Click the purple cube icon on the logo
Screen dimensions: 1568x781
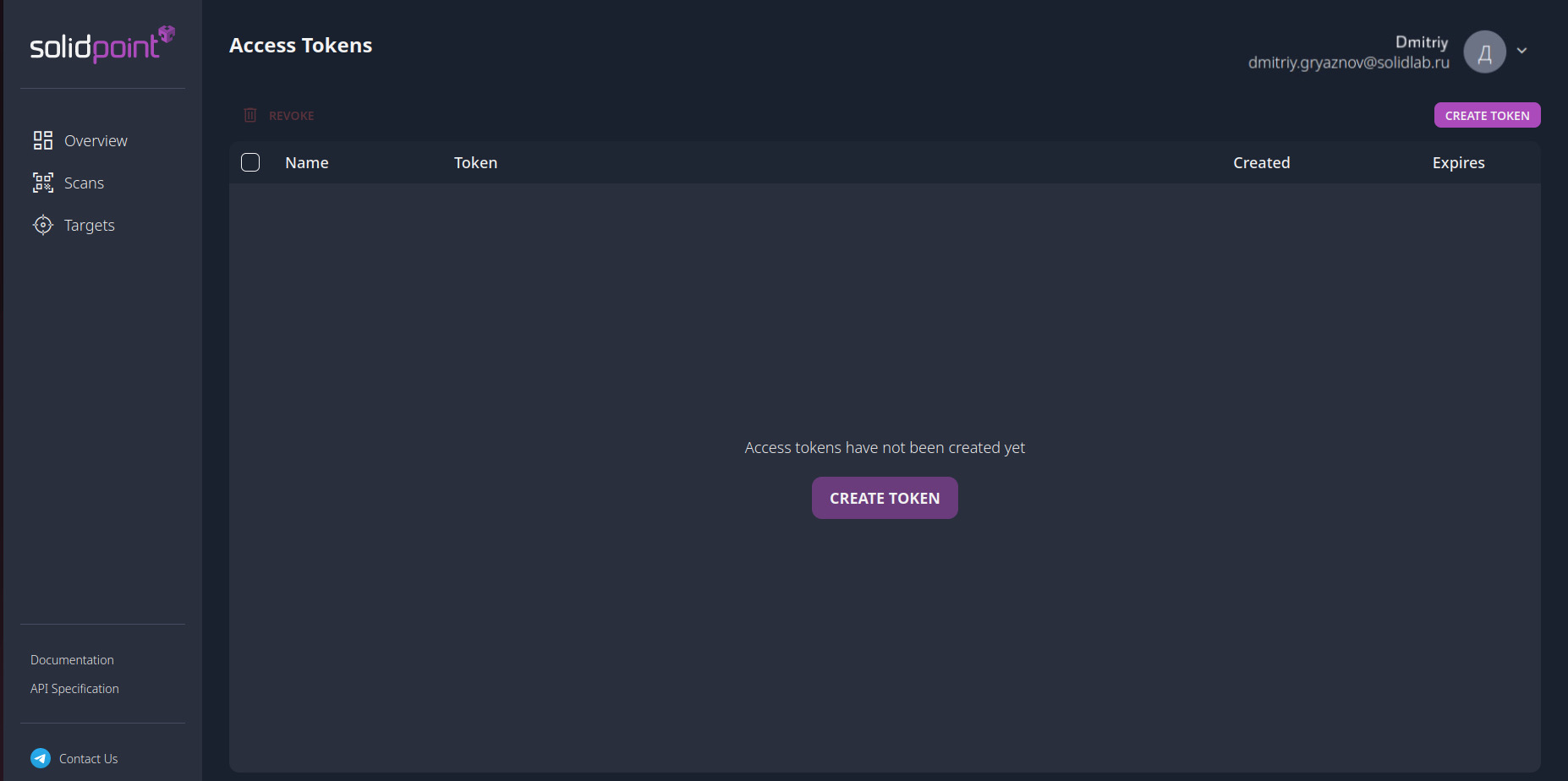pos(167,34)
